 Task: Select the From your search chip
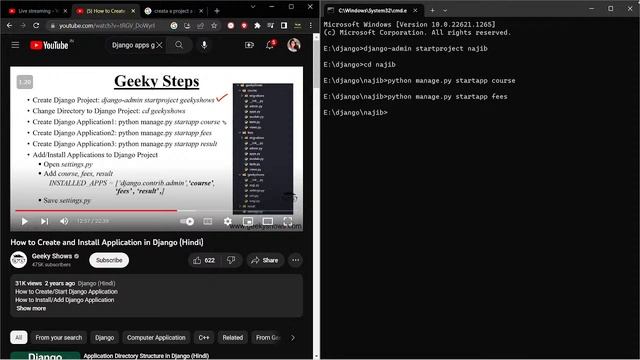[59, 338]
